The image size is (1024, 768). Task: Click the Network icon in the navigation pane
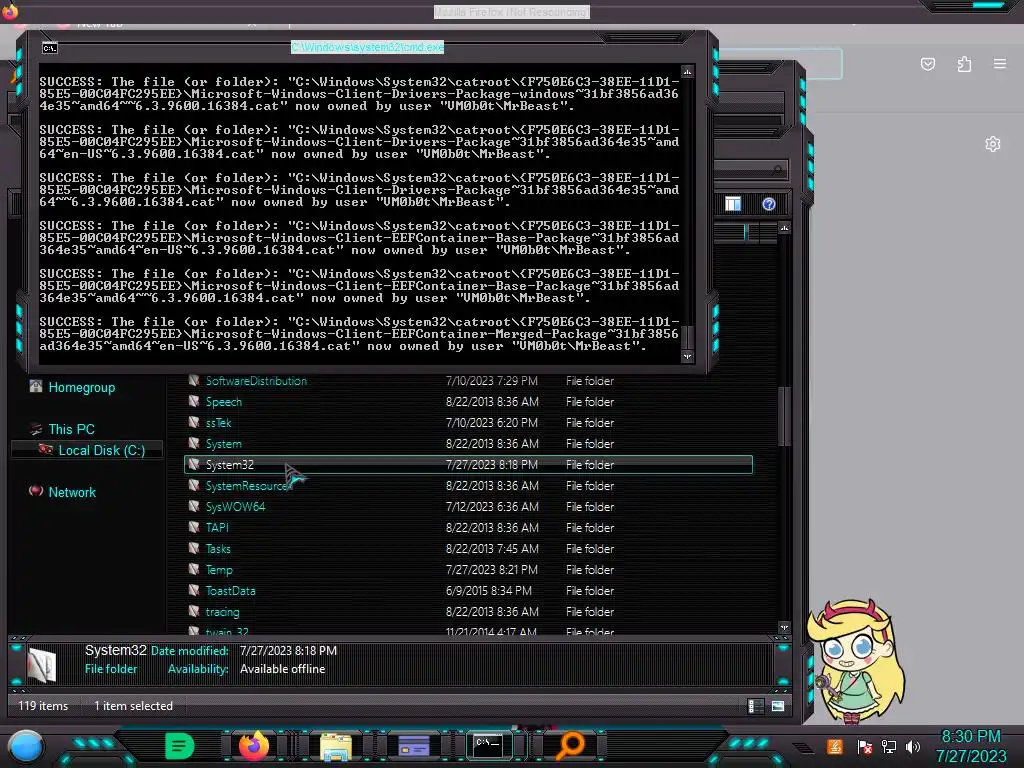36,491
